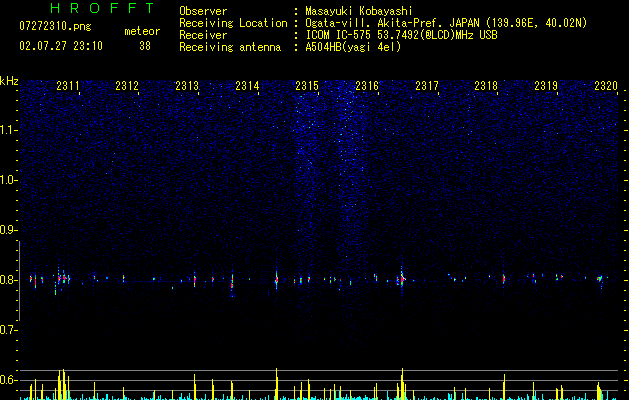Click the 2318 time marker
Viewport: 629px width, 400px height.
(486, 85)
